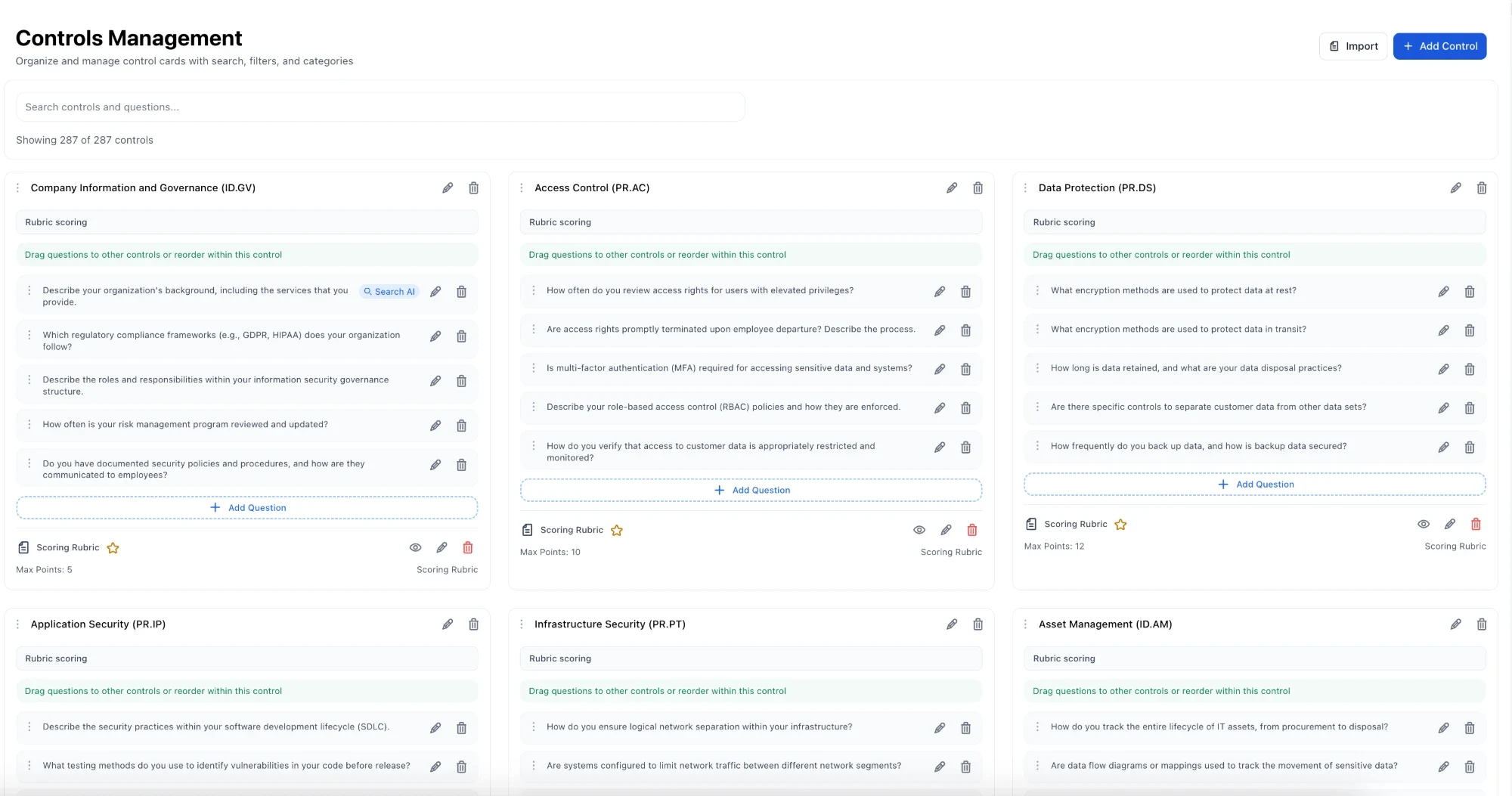Edit the Infrastructure Security (PR.PT) control
This screenshot has width=1512, height=796.
(952, 624)
